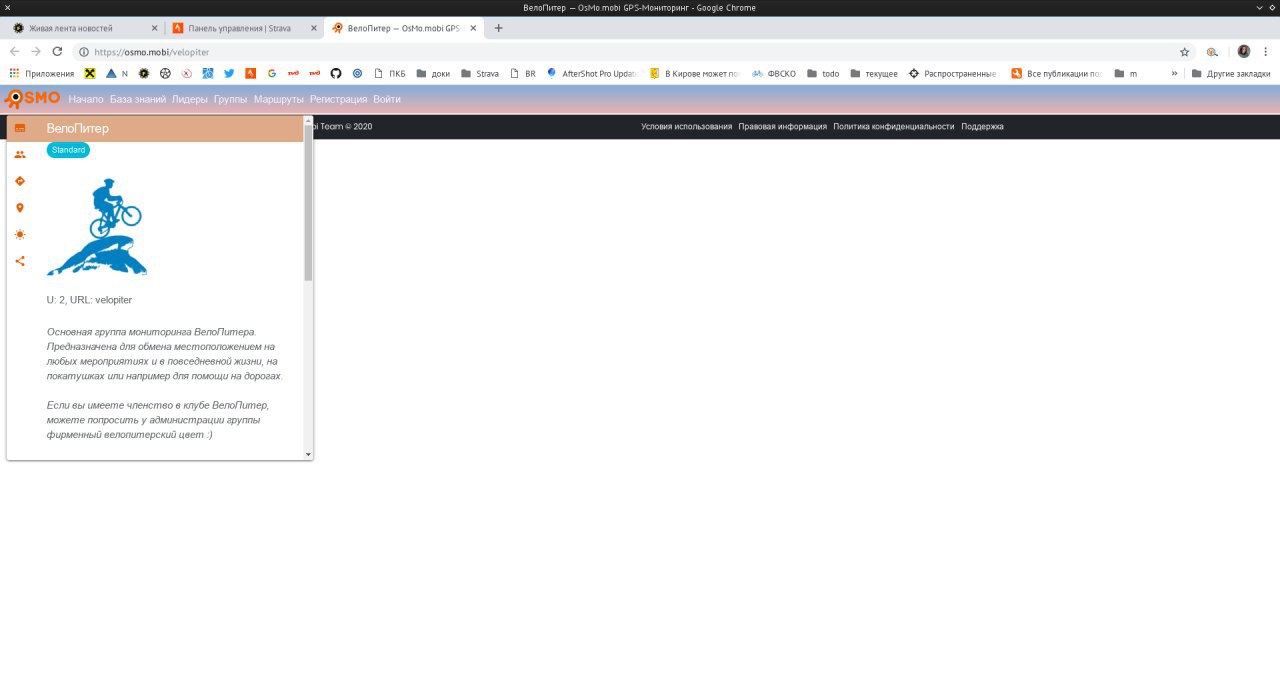Open Правовая информация footer link

click(783, 127)
